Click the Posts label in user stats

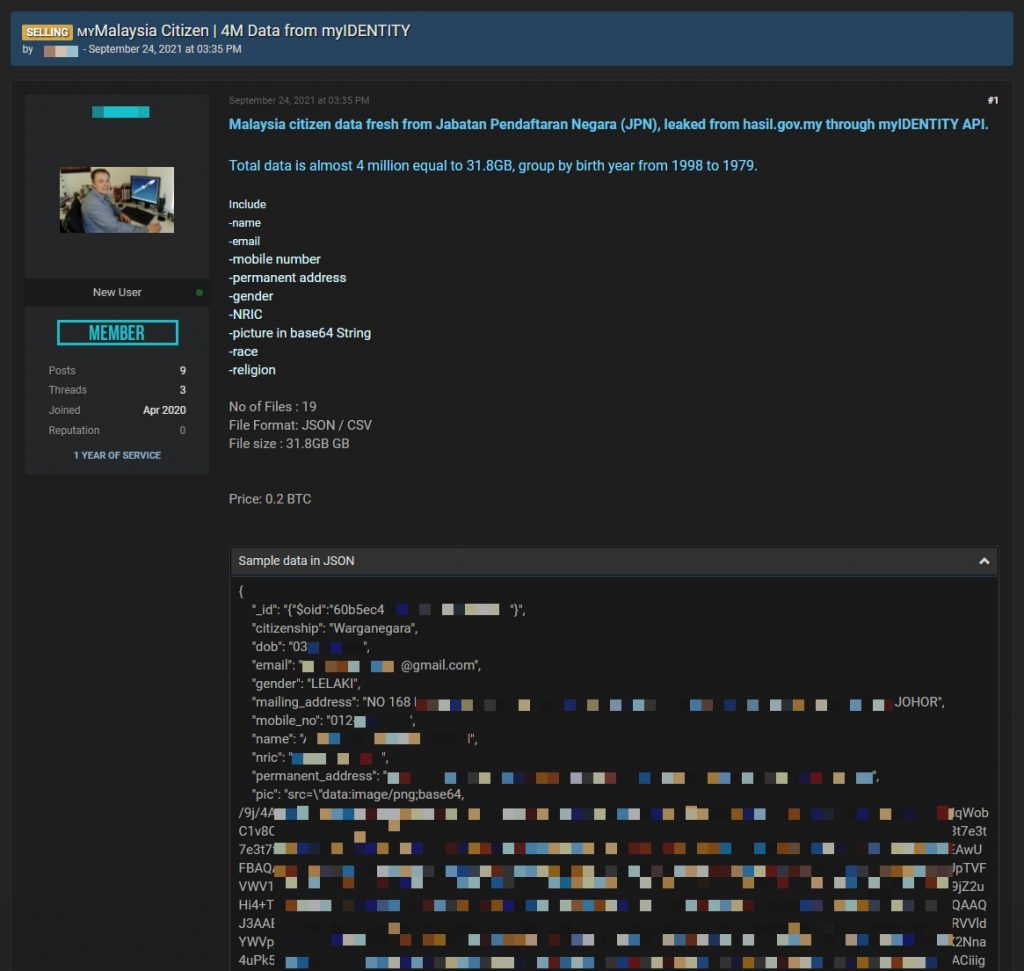tap(62, 371)
